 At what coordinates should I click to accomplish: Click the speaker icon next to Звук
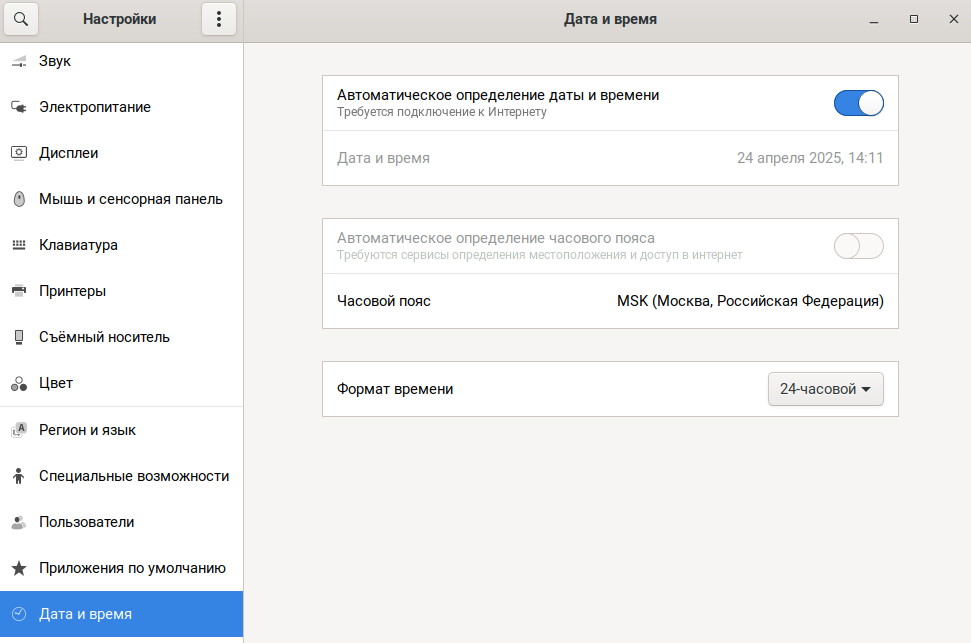(19, 61)
